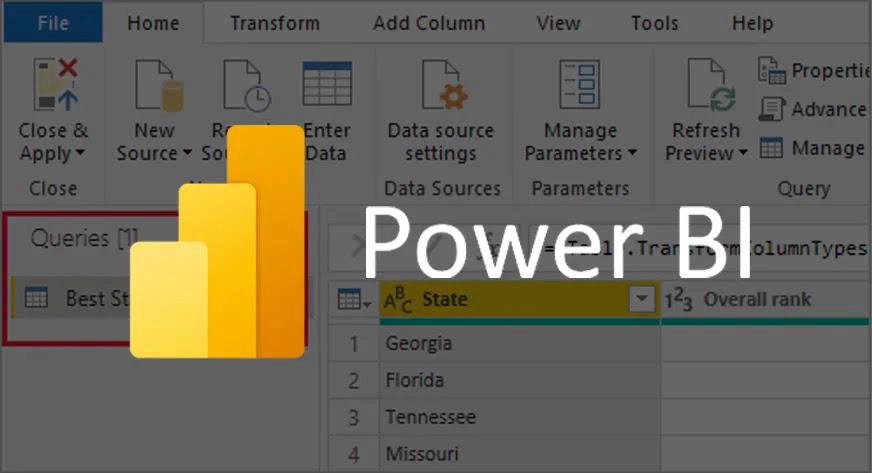
Task: Expand the Manage Parameters dropdown arrow
Action: (632, 154)
